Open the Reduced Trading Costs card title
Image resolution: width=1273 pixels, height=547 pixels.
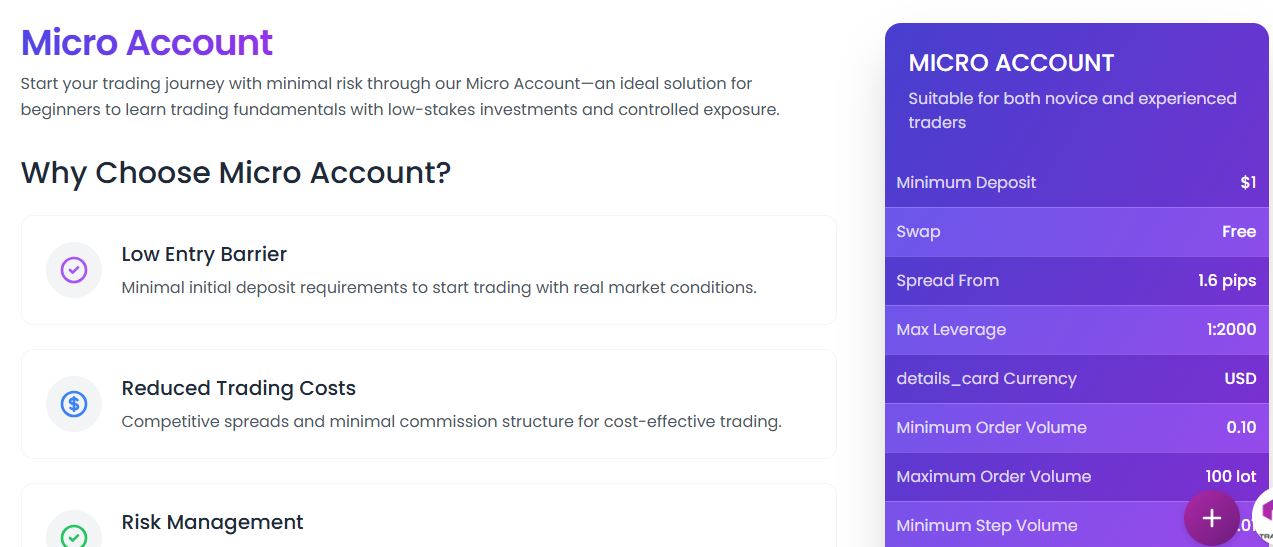tap(238, 388)
